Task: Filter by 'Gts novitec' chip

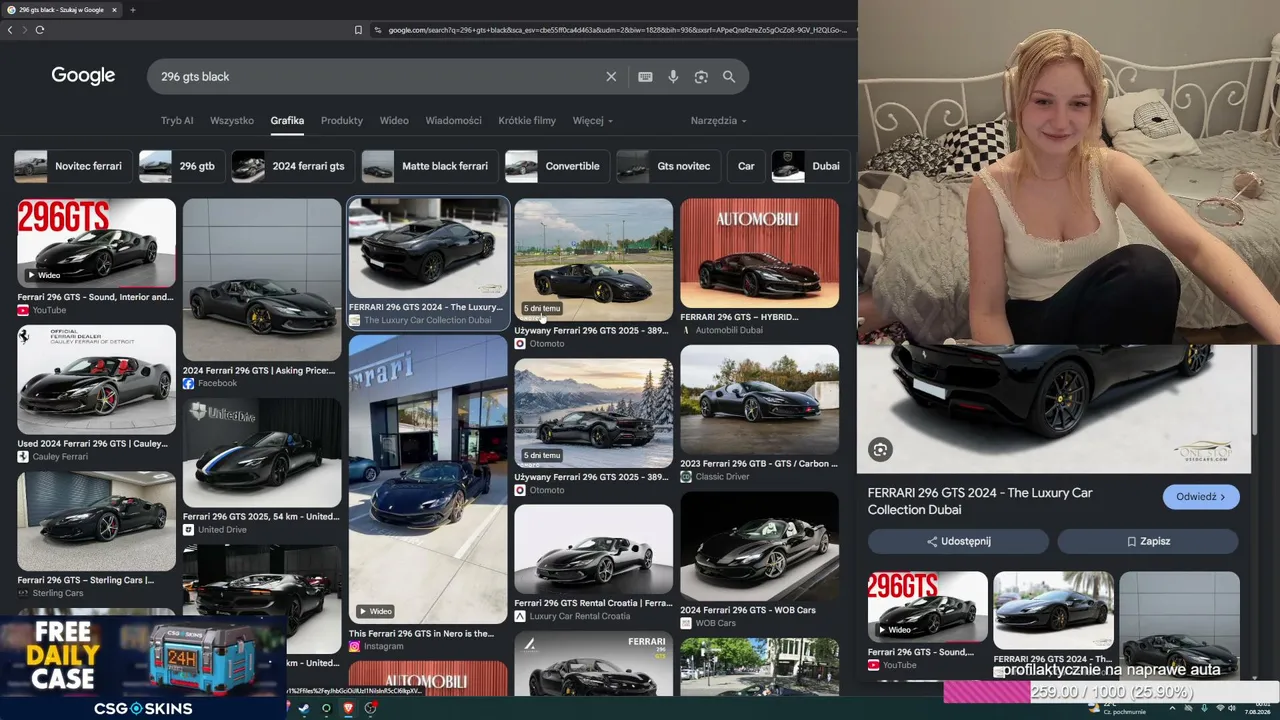Action: 668,166
